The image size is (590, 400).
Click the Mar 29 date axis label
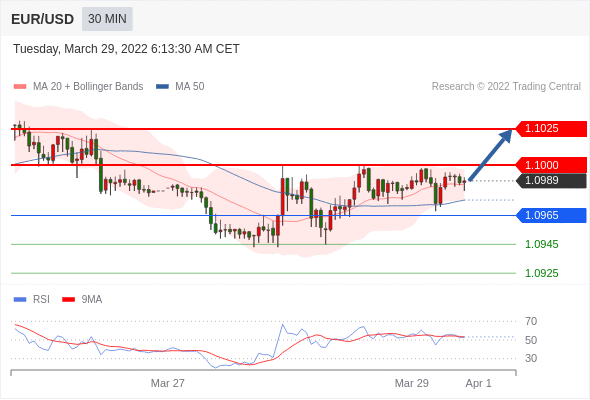coord(412,383)
